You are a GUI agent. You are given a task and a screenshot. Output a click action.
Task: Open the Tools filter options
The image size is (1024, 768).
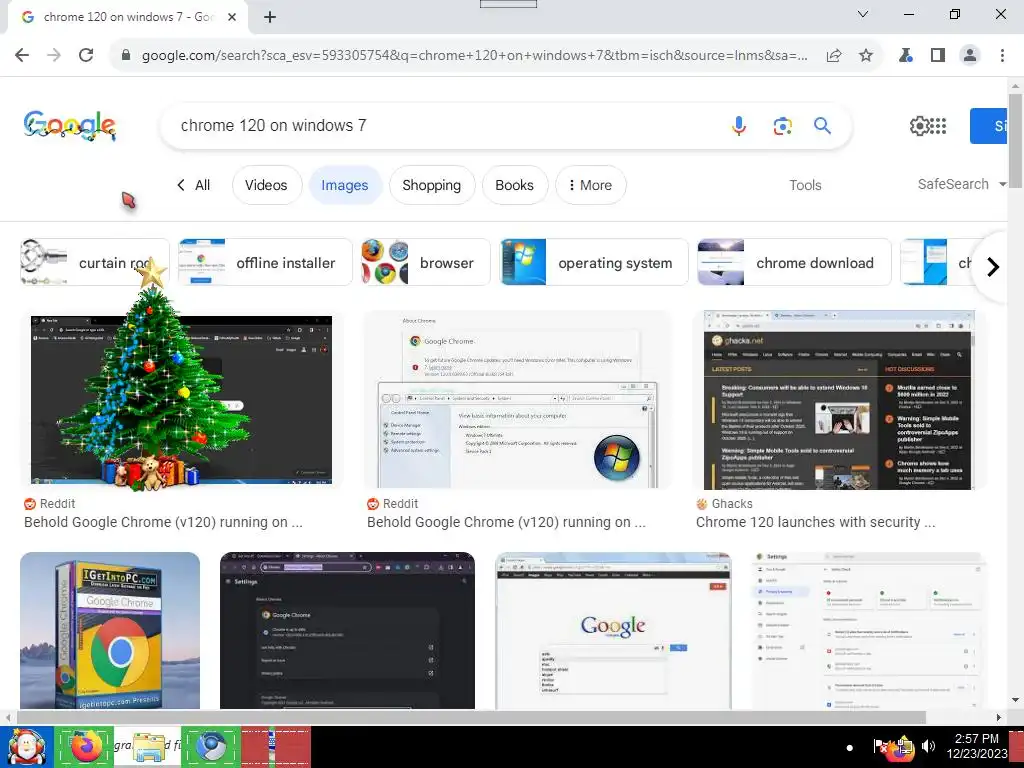(x=805, y=185)
